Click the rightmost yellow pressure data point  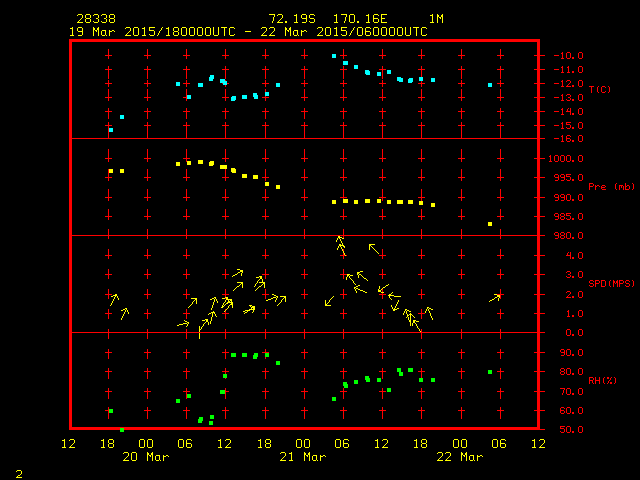click(490, 224)
